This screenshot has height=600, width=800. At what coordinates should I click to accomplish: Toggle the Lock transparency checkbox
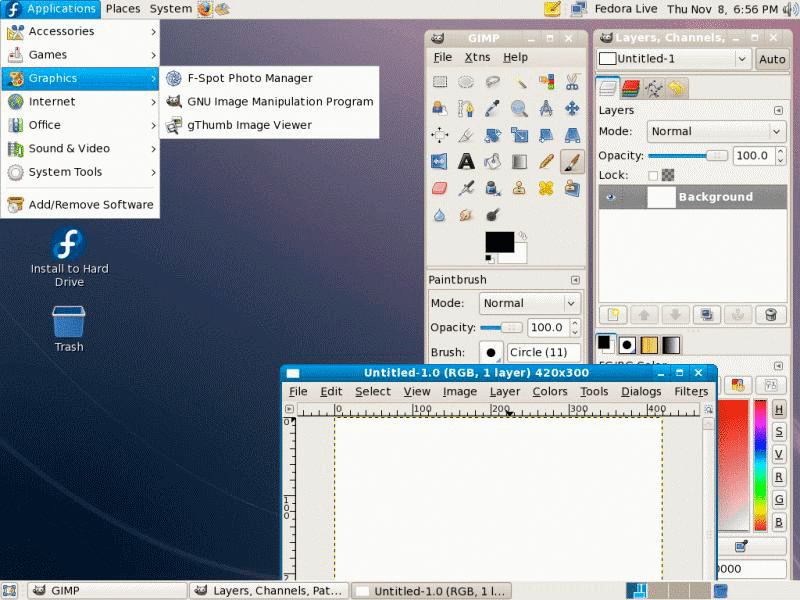(653, 176)
